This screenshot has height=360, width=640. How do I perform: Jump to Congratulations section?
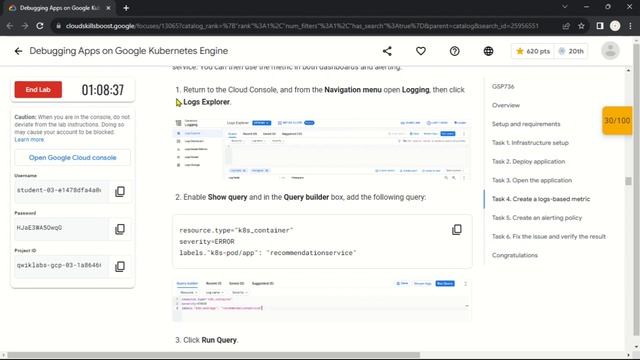(x=515, y=256)
